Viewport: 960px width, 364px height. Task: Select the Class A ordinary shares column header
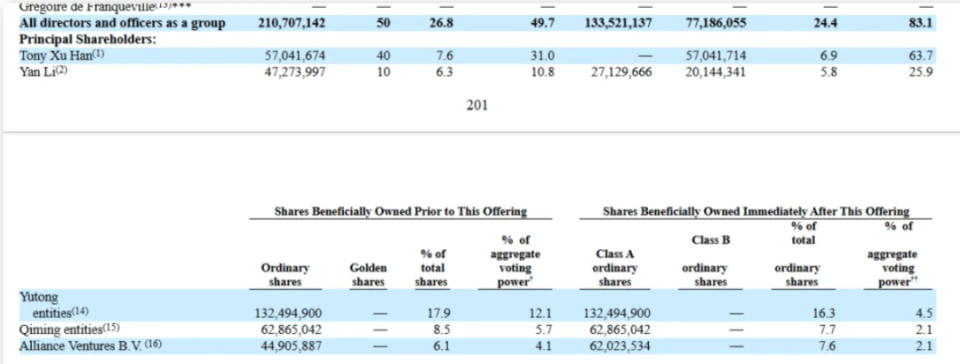[614, 268]
